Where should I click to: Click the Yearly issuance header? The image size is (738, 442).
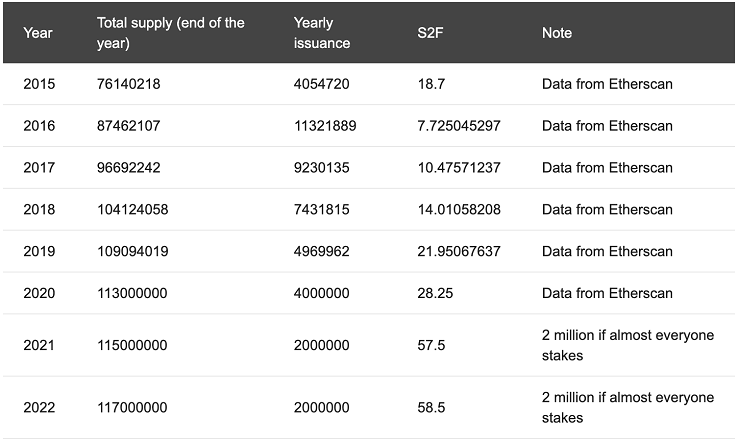(x=322, y=33)
